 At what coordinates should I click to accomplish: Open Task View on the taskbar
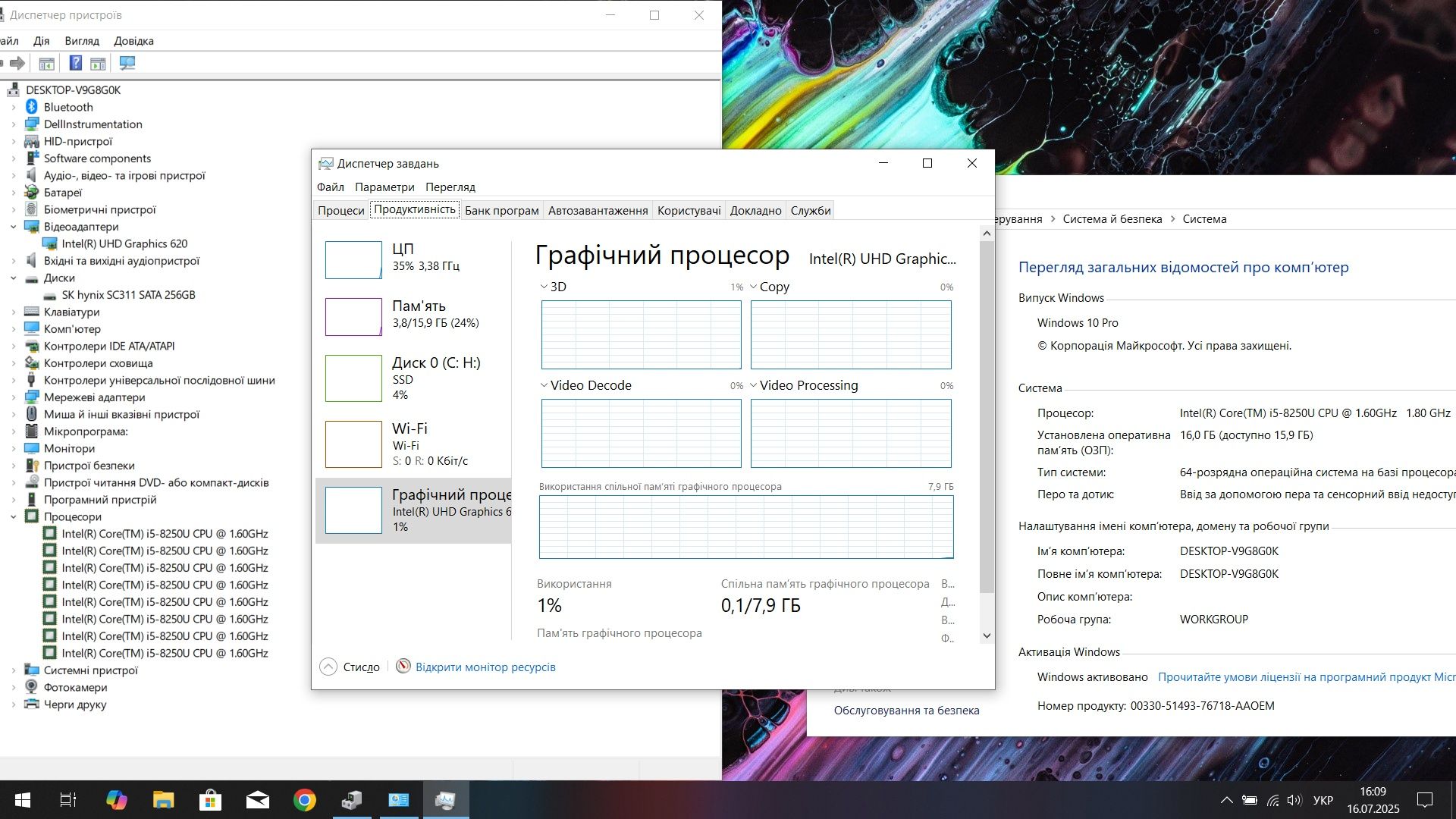coord(68,800)
